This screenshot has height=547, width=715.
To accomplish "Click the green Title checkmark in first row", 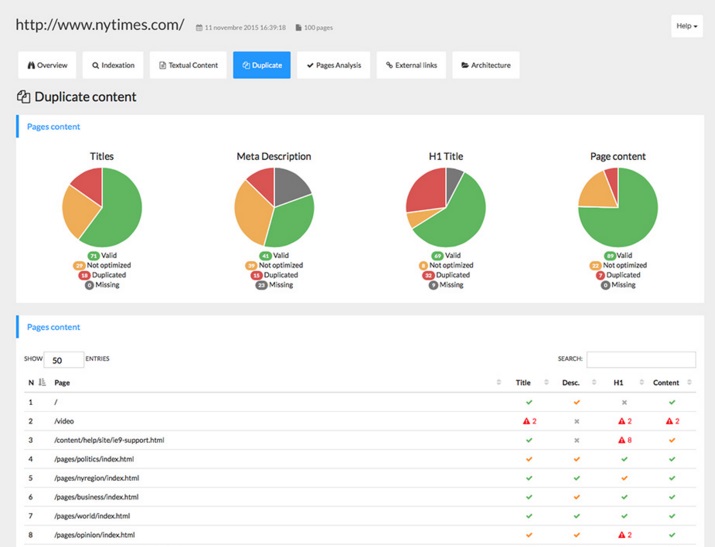I will (x=528, y=402).
